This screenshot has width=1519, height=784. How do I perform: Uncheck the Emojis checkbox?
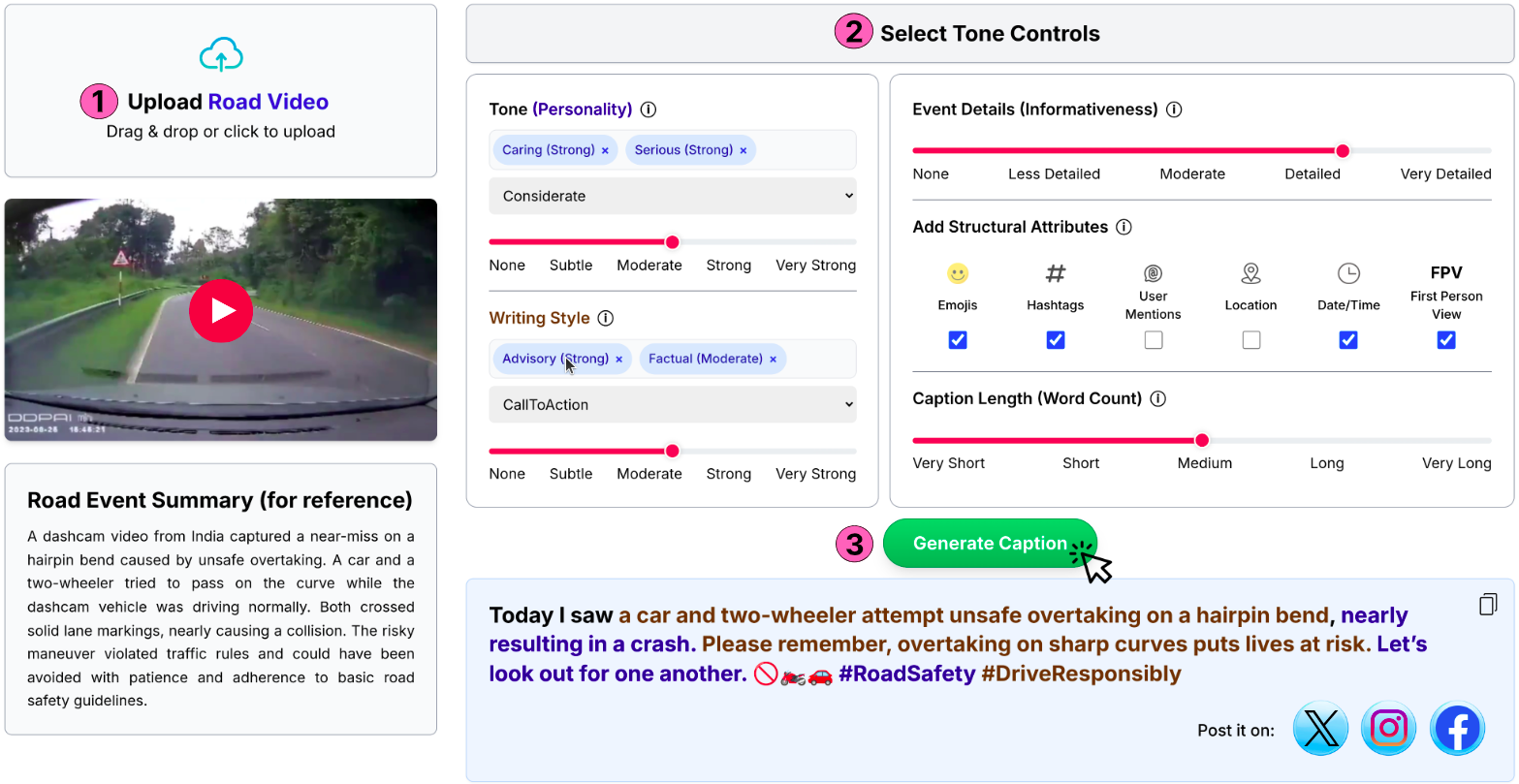click(x=958, y=339)
